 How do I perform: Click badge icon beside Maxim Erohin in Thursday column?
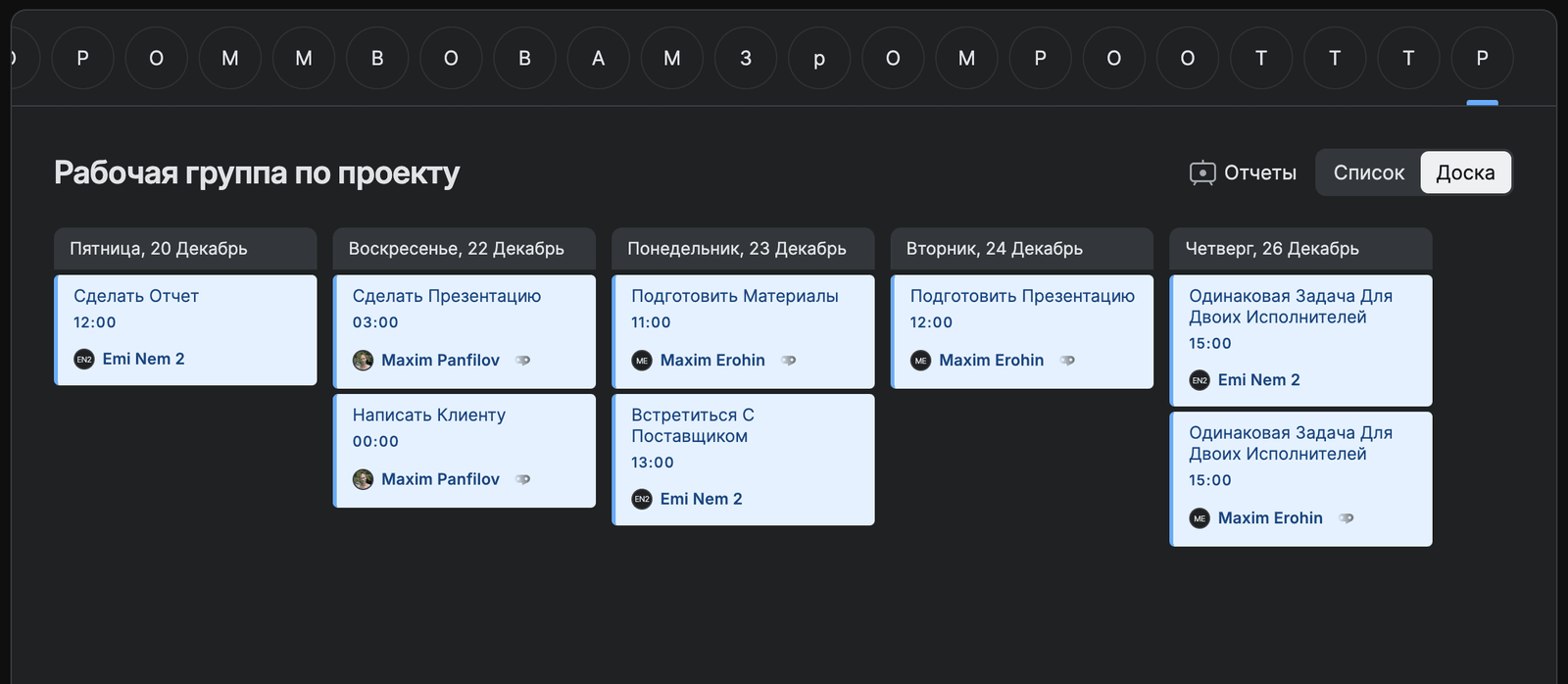coord(1347,518)
